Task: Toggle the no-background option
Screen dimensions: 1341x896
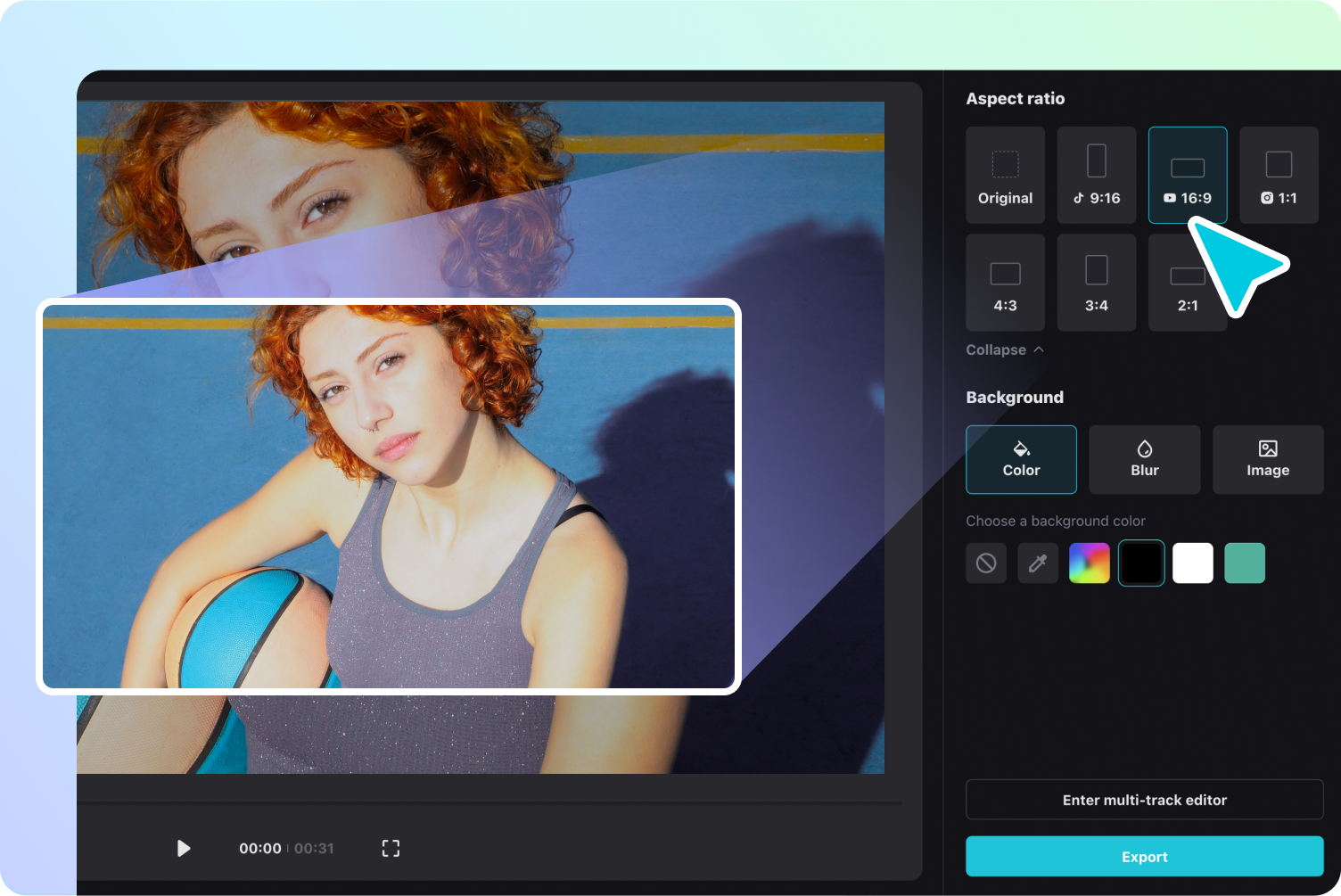Action: click(x=985, y=563)
